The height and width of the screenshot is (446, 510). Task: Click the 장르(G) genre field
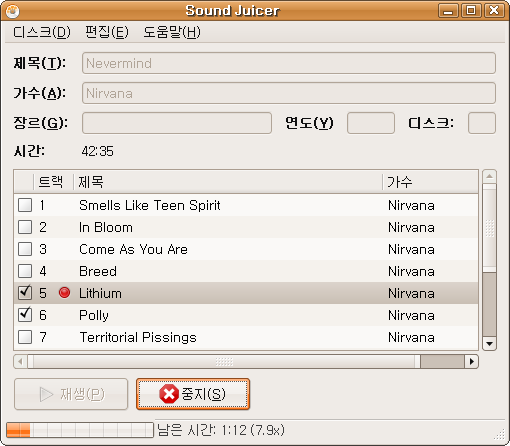[177, 123]
